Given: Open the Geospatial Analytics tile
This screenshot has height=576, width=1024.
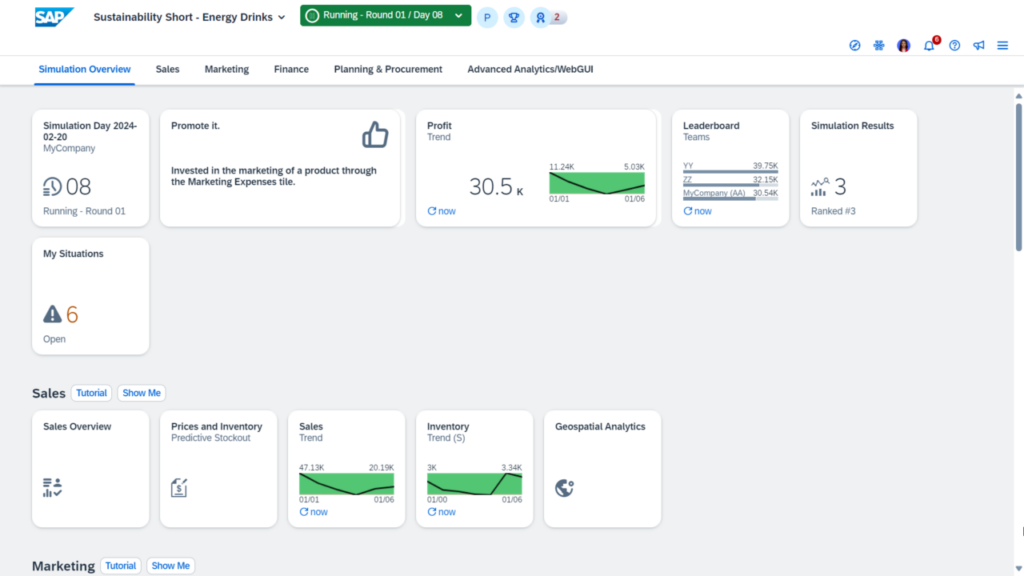Looking at the screenshot, I should tap(602, 469).
